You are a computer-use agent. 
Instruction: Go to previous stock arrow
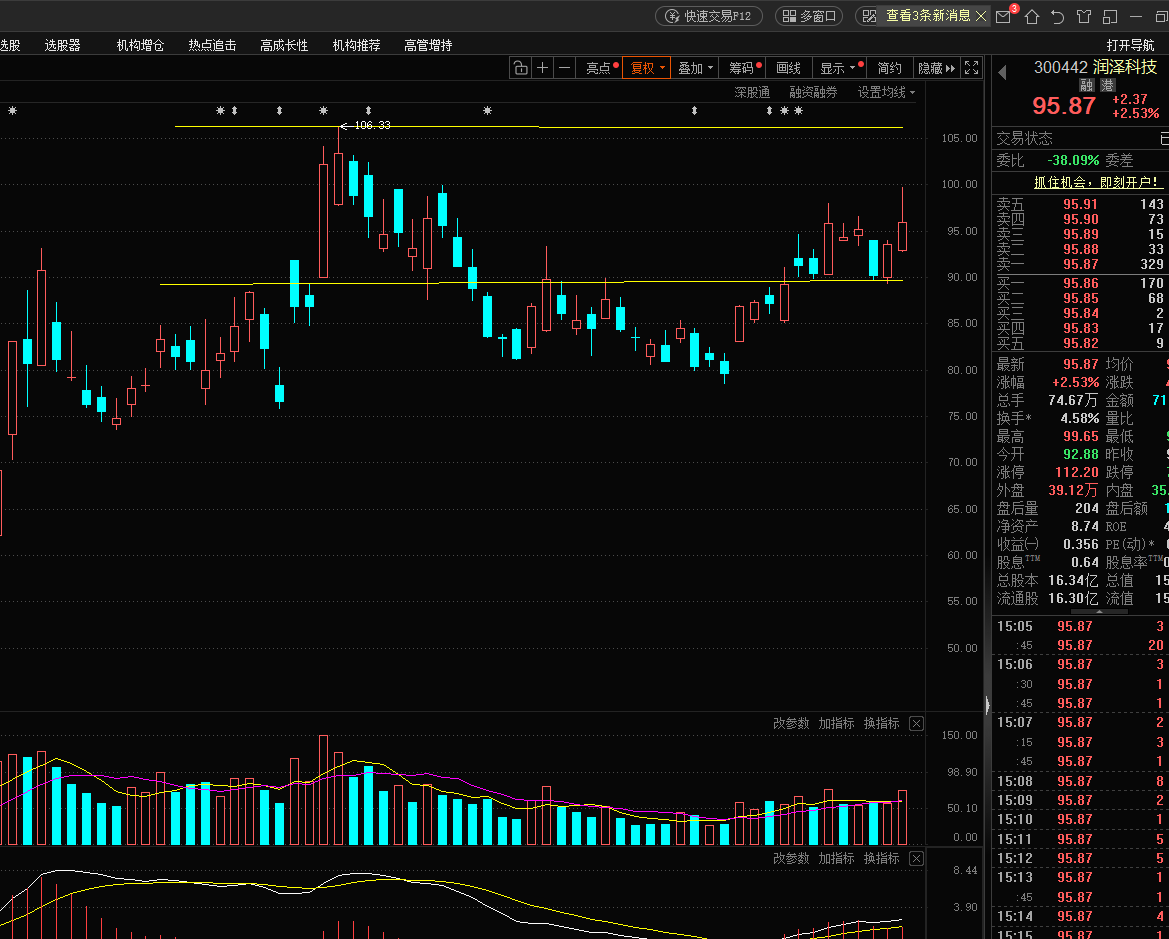pos(1003,72)
